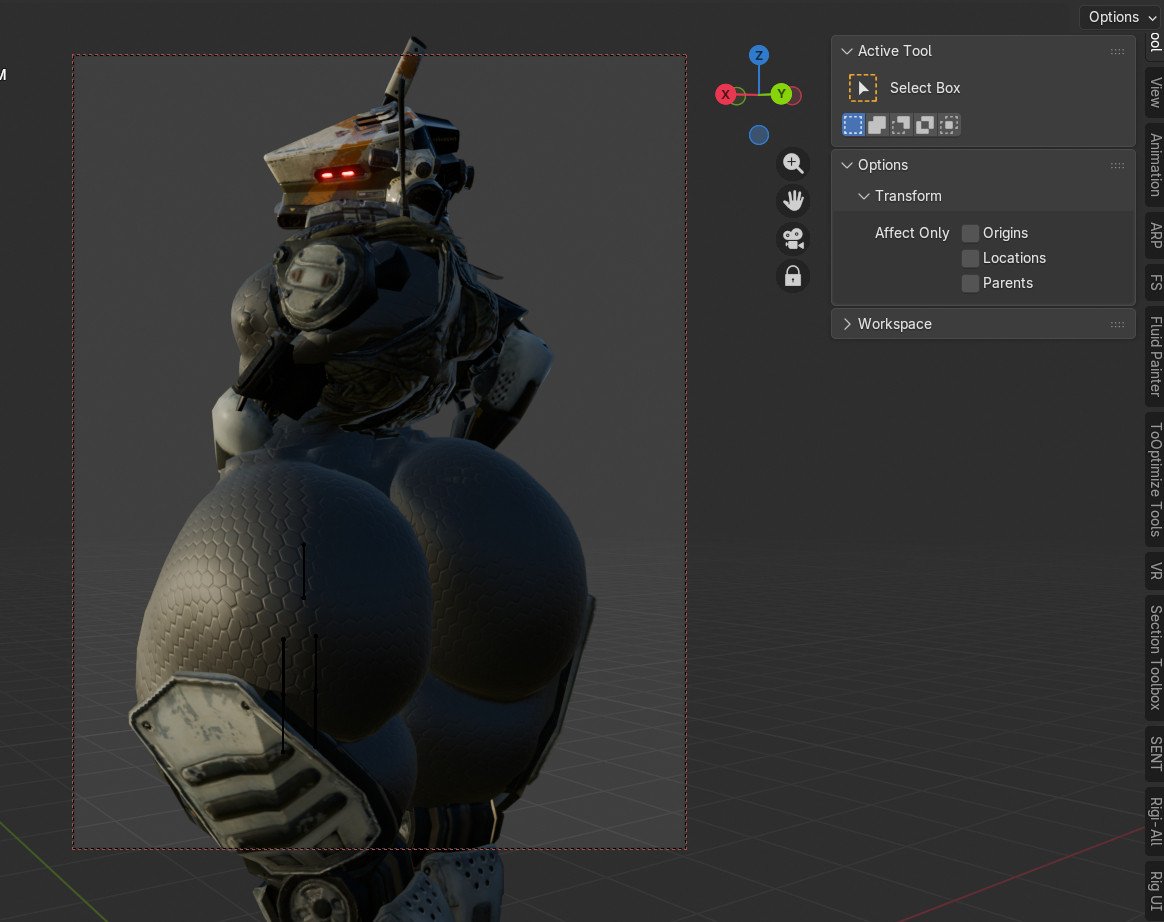The height and width of the screenshot is (922, 1164).
Task: Enable Affect Only Origins checkbox
Action: (x=970, y=233)
